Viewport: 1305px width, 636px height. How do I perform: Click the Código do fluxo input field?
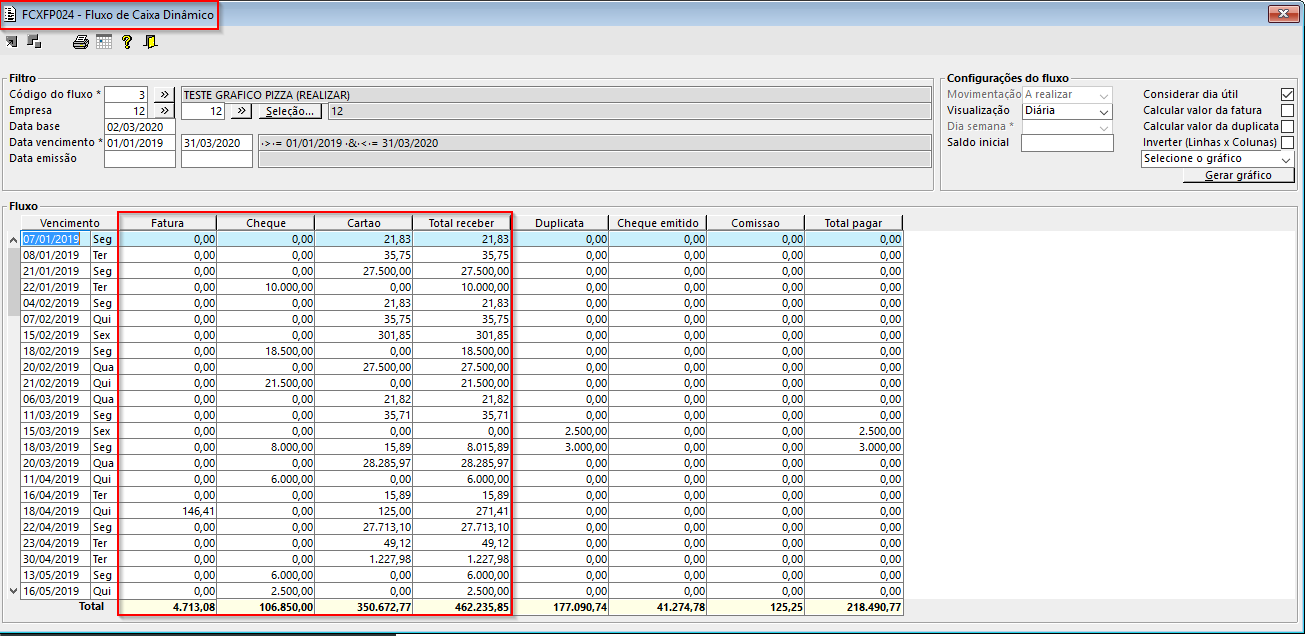(x=127, y=94)
